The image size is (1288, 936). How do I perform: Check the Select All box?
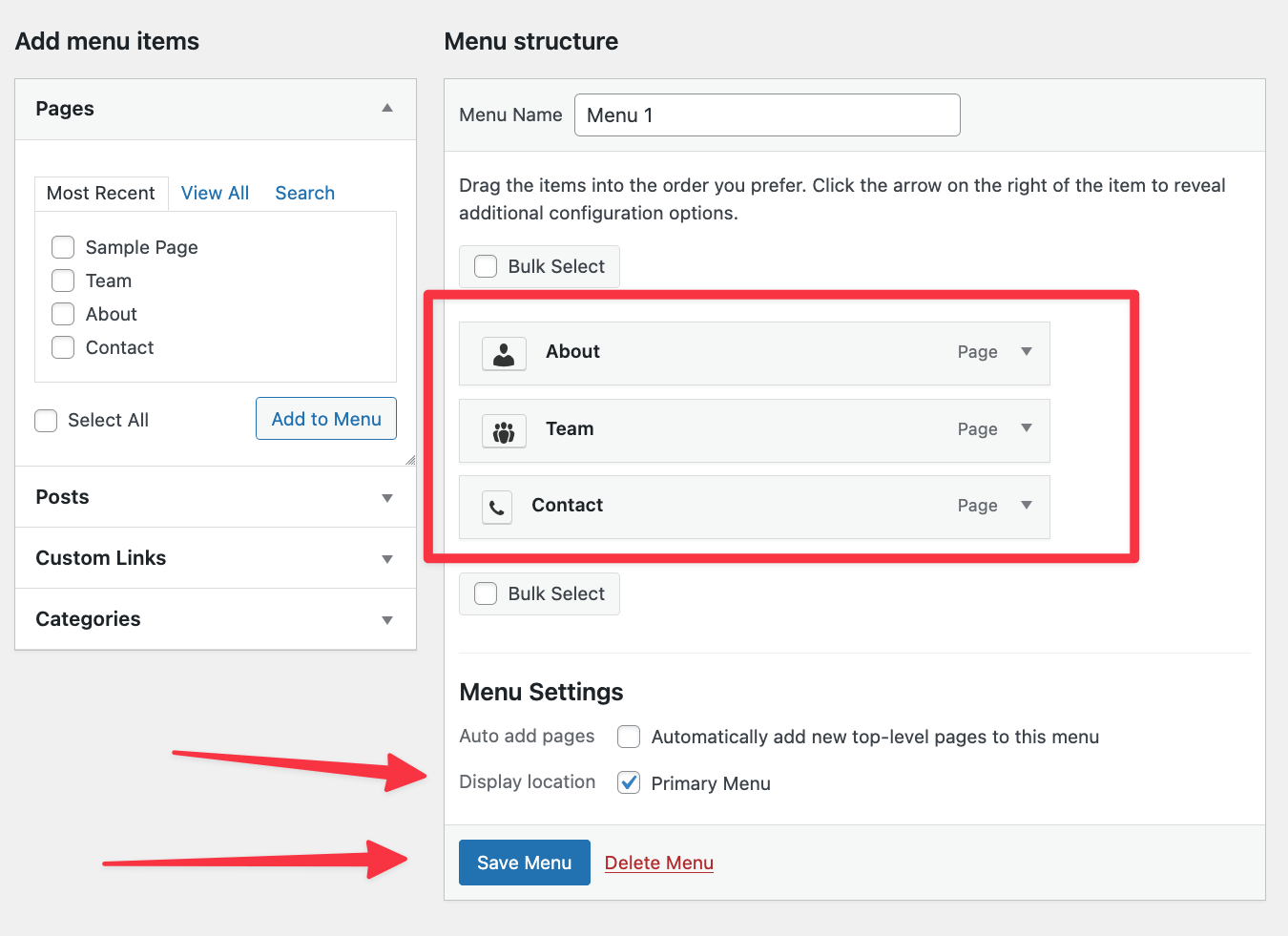[46, 421]
